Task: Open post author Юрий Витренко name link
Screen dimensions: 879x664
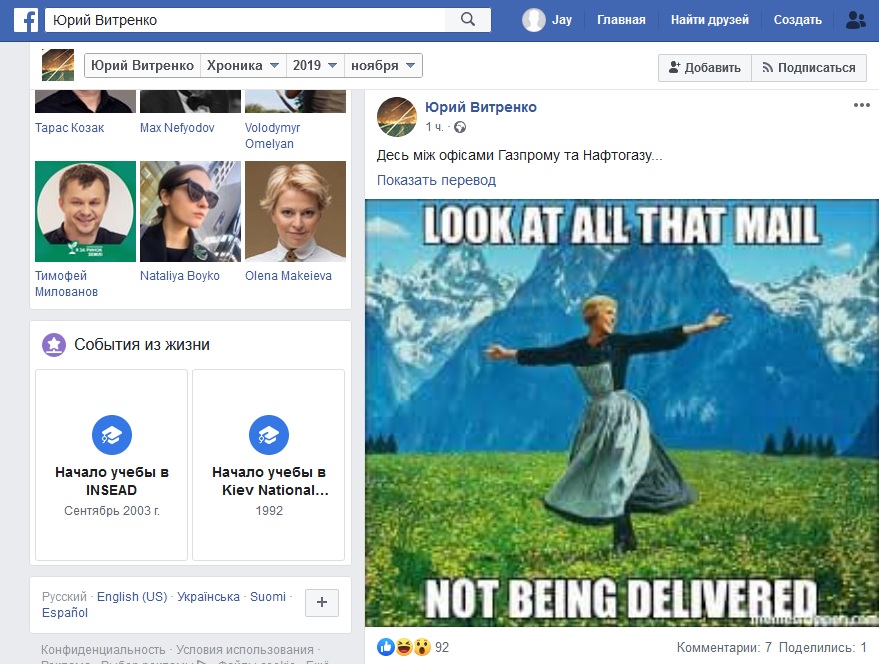Action: [480, 107]
